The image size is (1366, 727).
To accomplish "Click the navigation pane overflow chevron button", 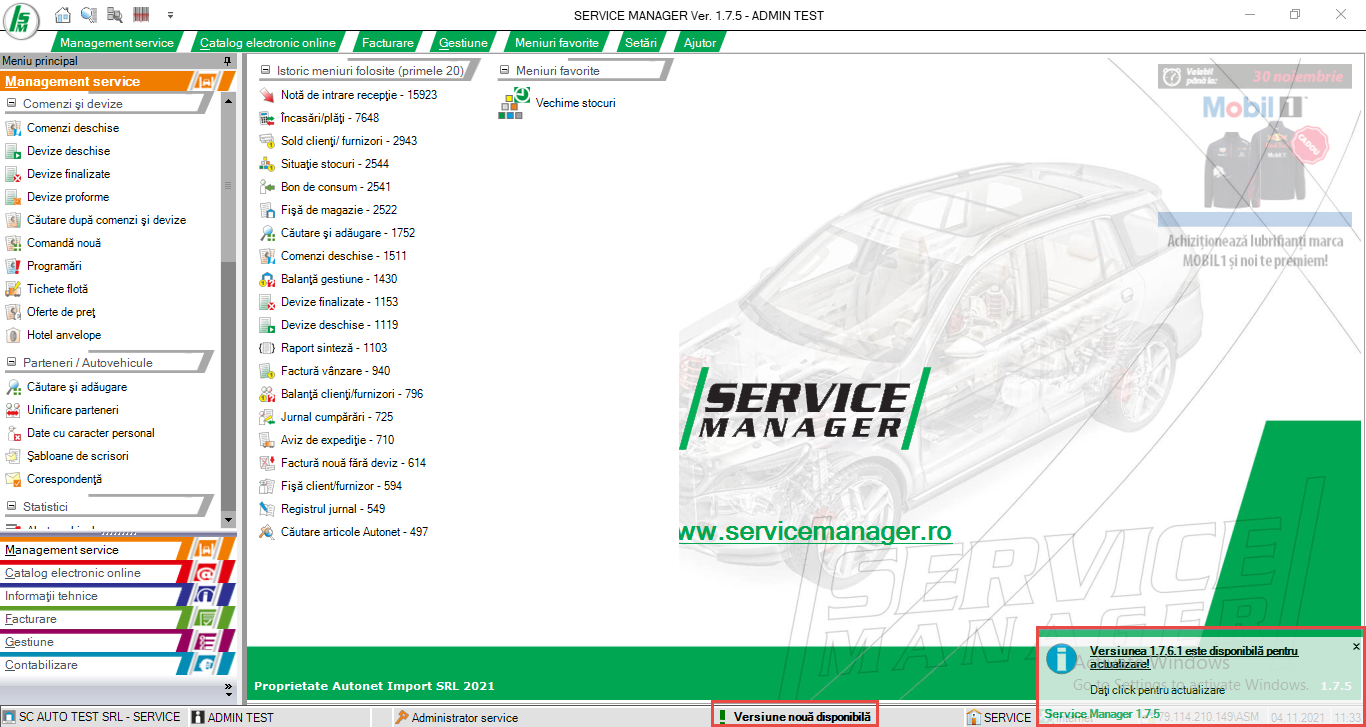I will [228, 688].
